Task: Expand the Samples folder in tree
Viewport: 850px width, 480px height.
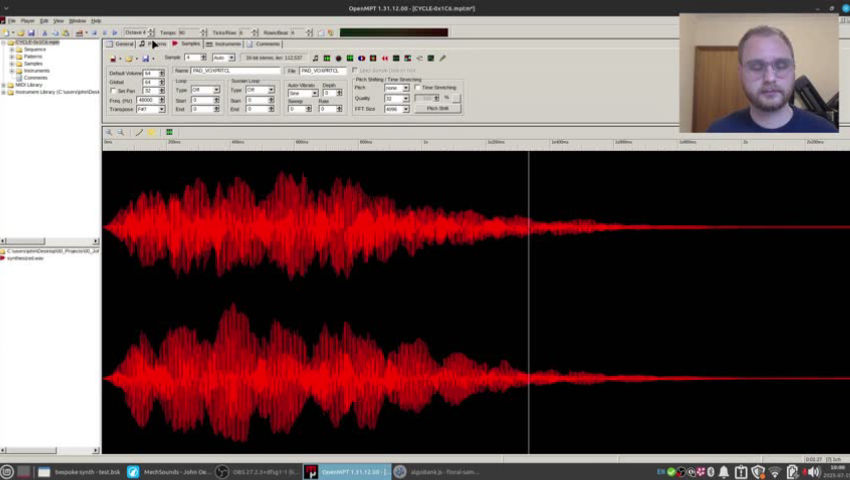Action: [12, 63]
